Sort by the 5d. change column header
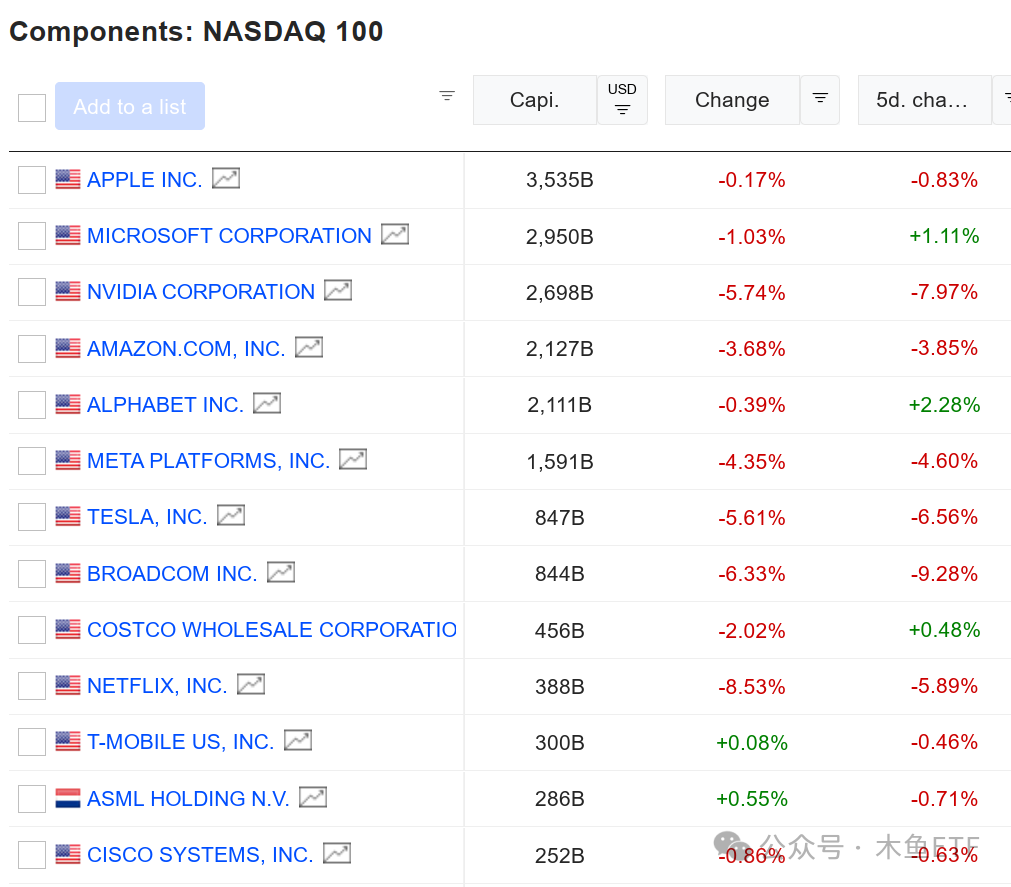 point(922,100)
